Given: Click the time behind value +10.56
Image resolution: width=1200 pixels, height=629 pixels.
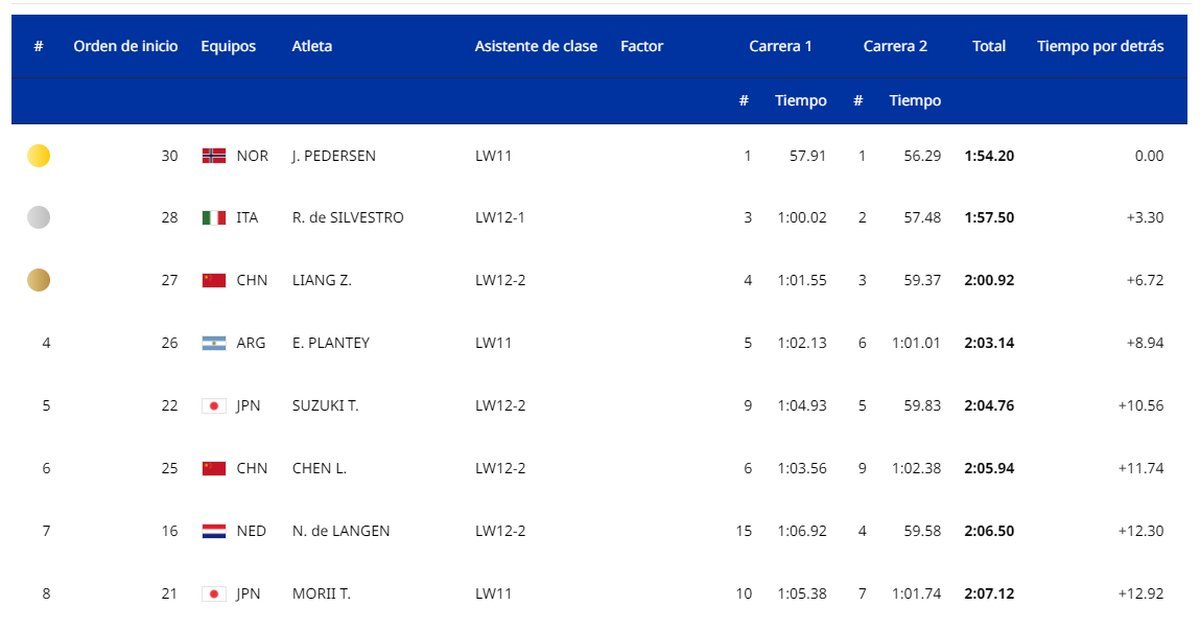Looking at the screenshot, I should point(1140,406).
